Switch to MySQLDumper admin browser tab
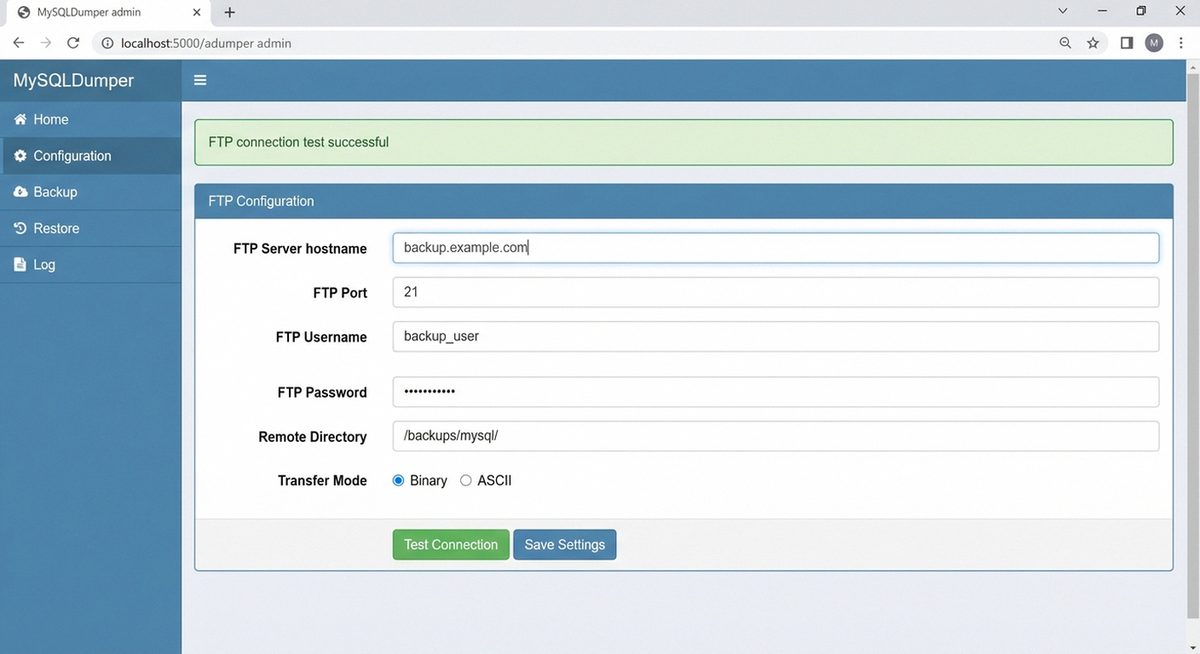 tap(108, 12)
